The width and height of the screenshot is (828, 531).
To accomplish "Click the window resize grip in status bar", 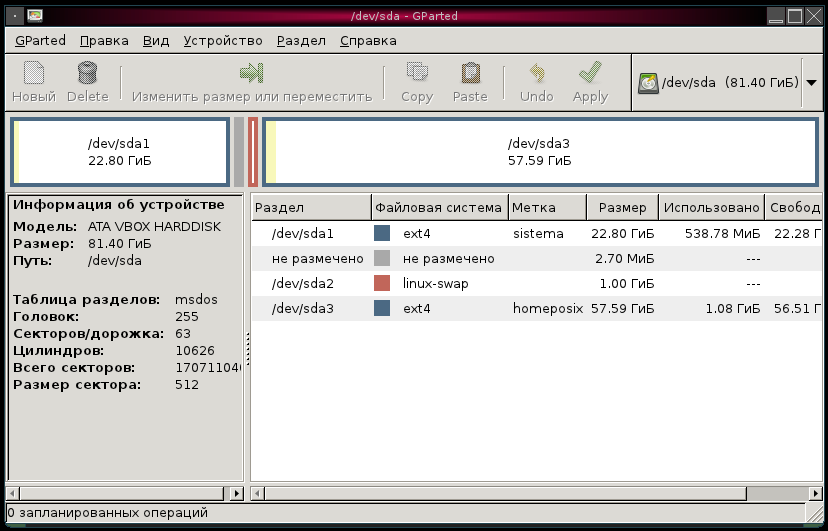I will point(814,513).
